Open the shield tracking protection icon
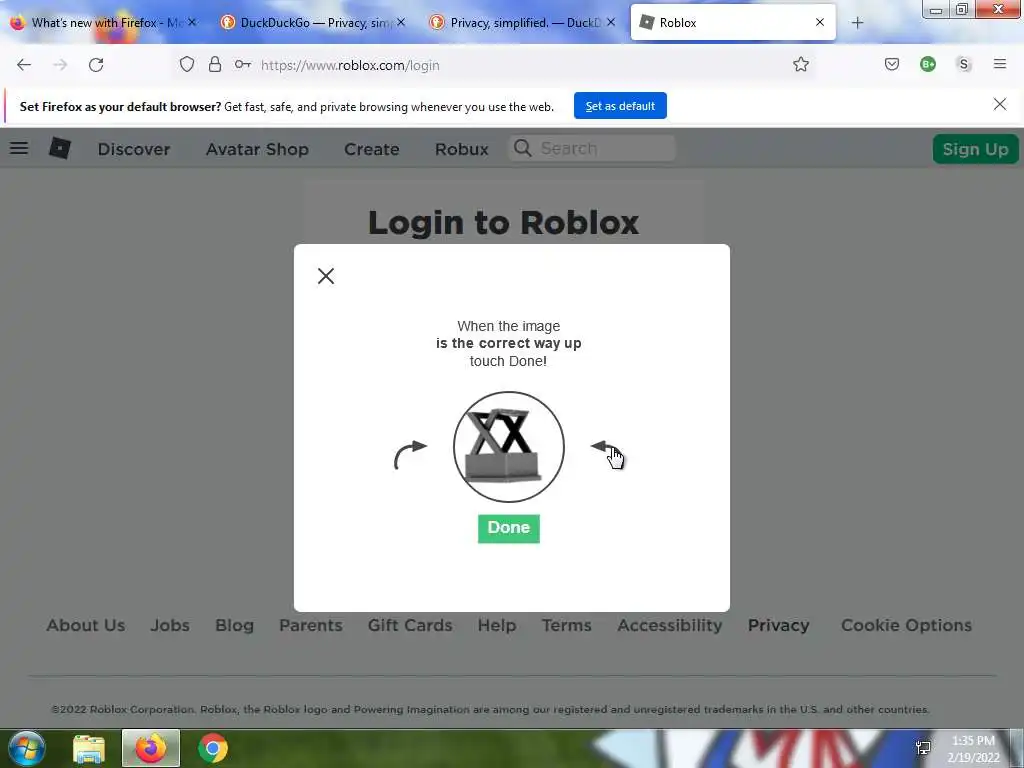Image resolution: width=1024 pixels, height=768 pixels. tap(187, 64)
